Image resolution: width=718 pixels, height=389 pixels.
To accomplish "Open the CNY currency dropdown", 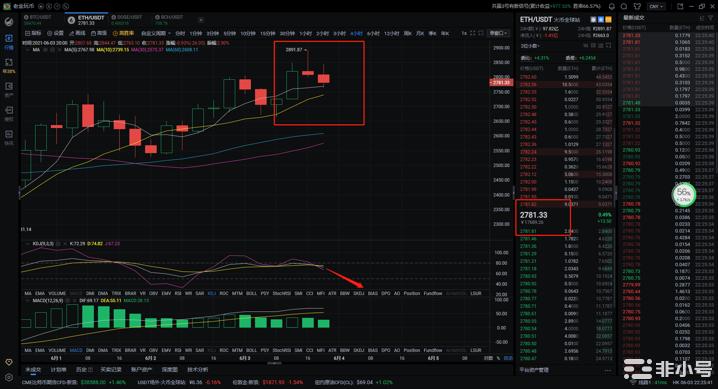I will [x=656, y=6].
